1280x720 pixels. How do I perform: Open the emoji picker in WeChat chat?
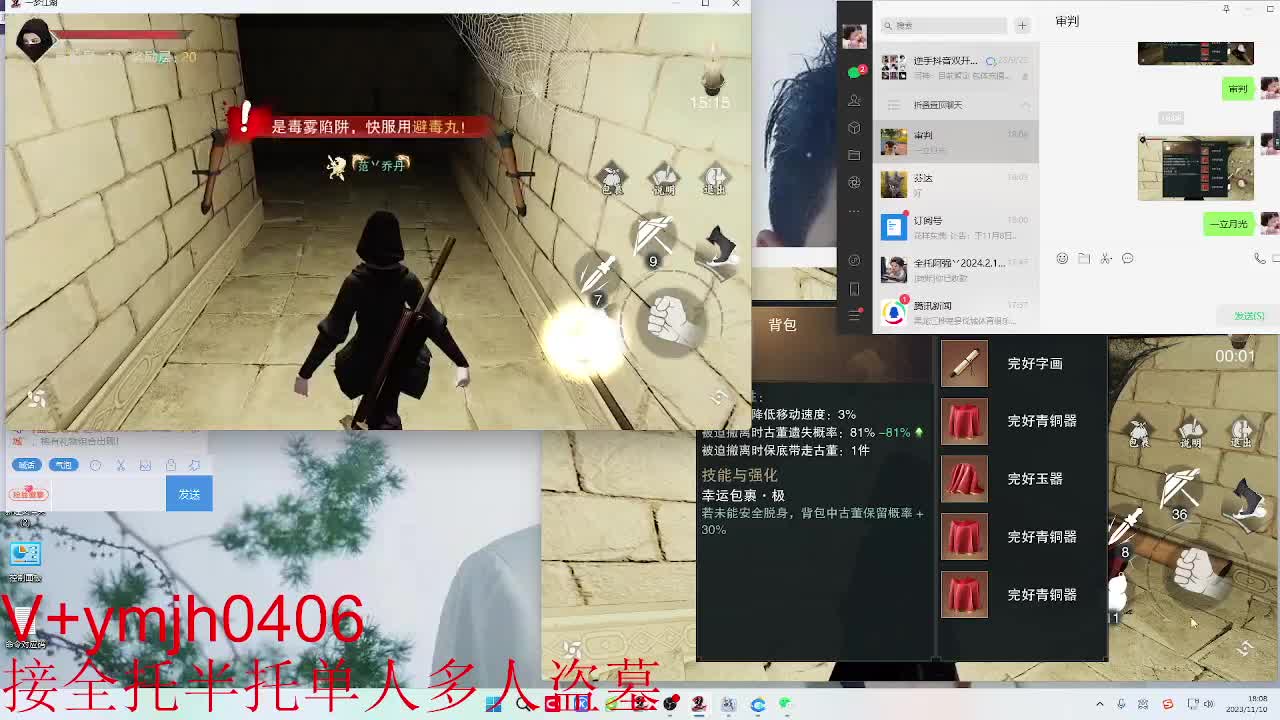[x=1062, y=259]
